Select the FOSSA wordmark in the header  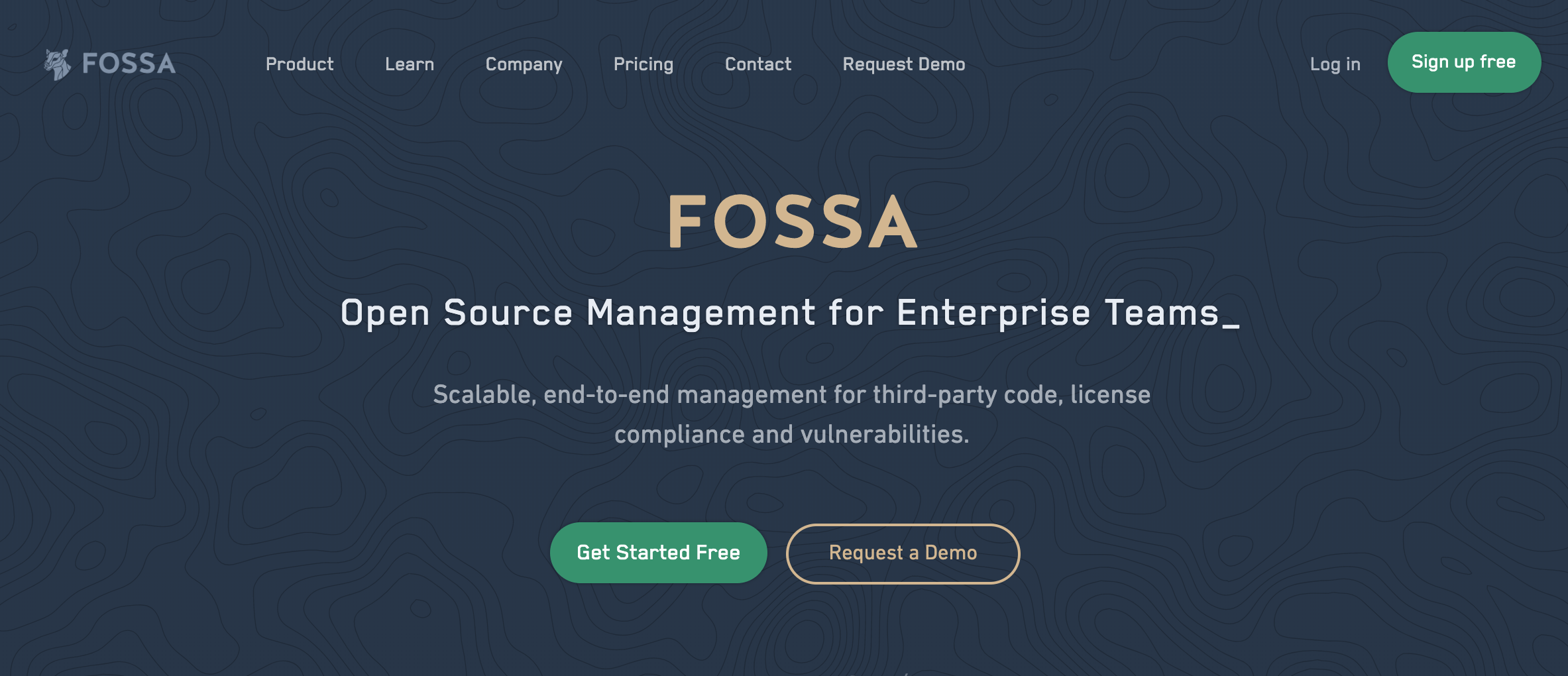click(127, 64)
